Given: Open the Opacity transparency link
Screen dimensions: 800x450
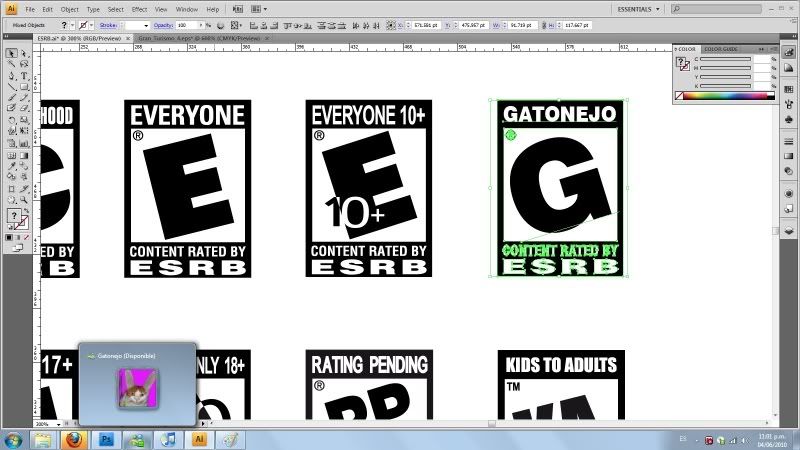Looking at the screenshot, I should (x=163, y=25).
